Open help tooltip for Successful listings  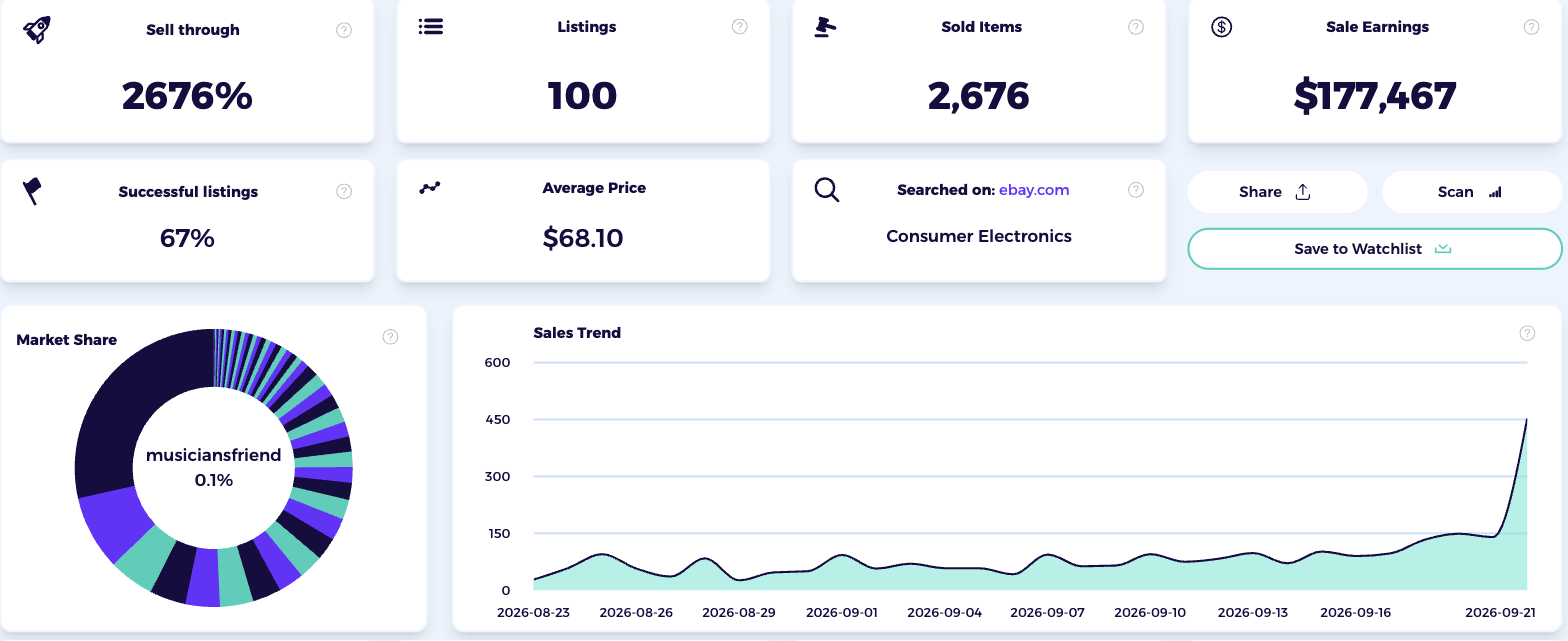click(344, 191)
